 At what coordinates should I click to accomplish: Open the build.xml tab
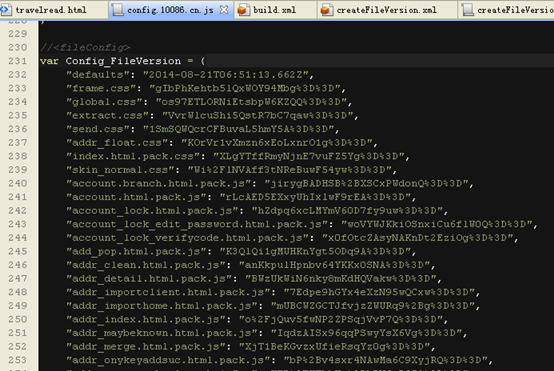point(275,10)
